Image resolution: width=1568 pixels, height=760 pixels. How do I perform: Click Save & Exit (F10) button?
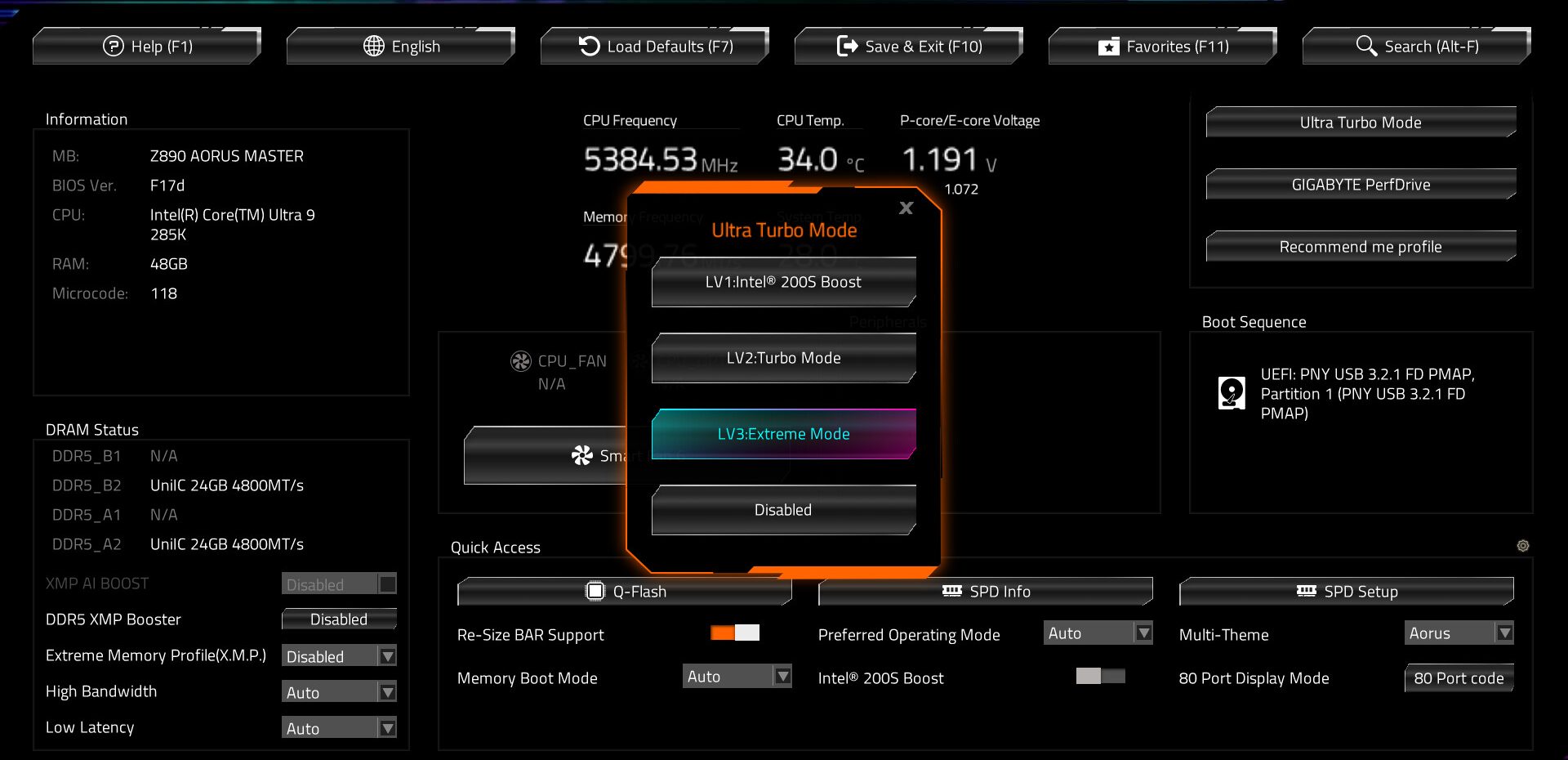click(x=909, y=46)
